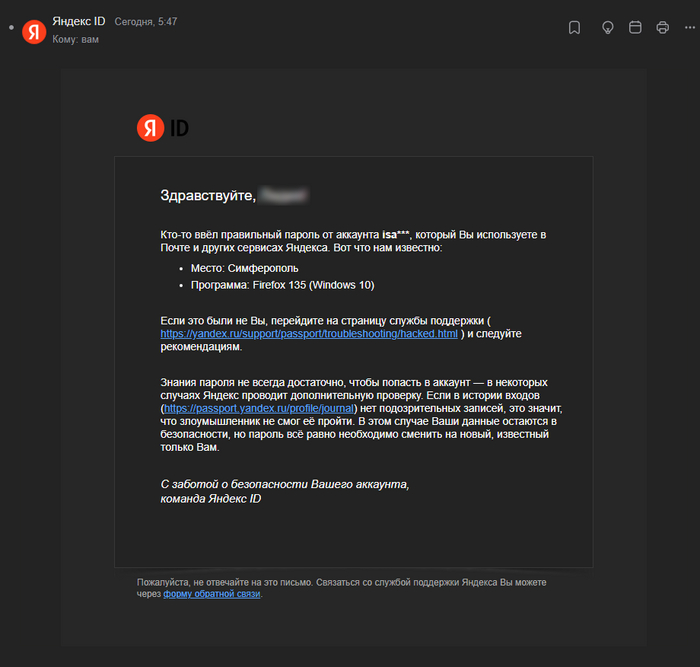Open the three-dot more actions menu

click(x=689, y=28)
